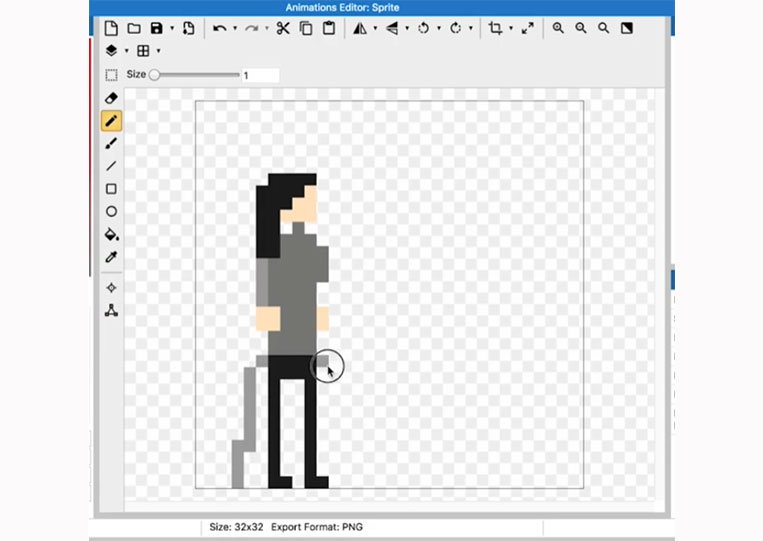Image resolution: width=763 pixels, height=541 pixels.
Task: Reset zoom with the plain magnifier
Action: (604, 28)
